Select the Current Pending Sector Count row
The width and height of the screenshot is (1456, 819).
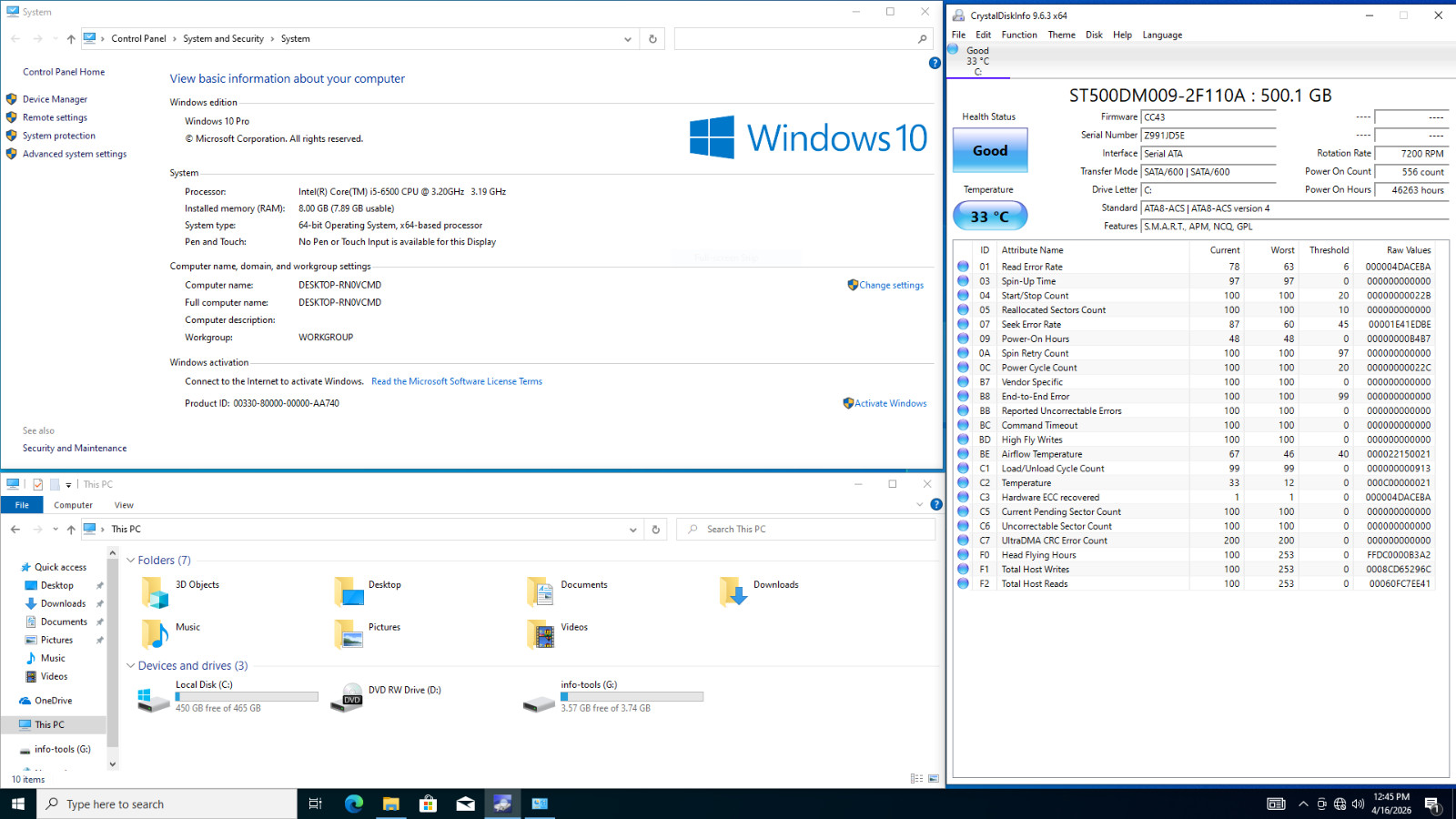pos(1194,511)
